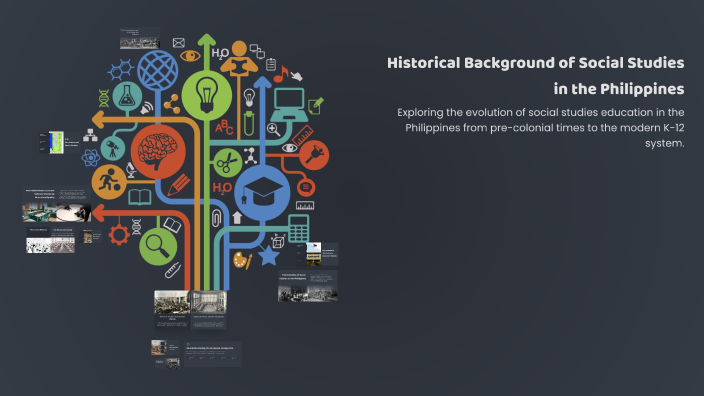Viewport: 704px width, 396px height.
Task: Select the blue globe icon
Action: pyautogui.click(x=158, y=70)
